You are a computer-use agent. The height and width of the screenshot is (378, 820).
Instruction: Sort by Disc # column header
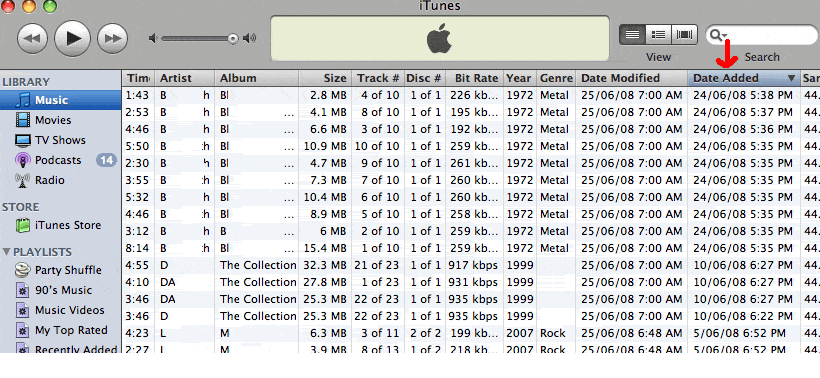point(425,78)
